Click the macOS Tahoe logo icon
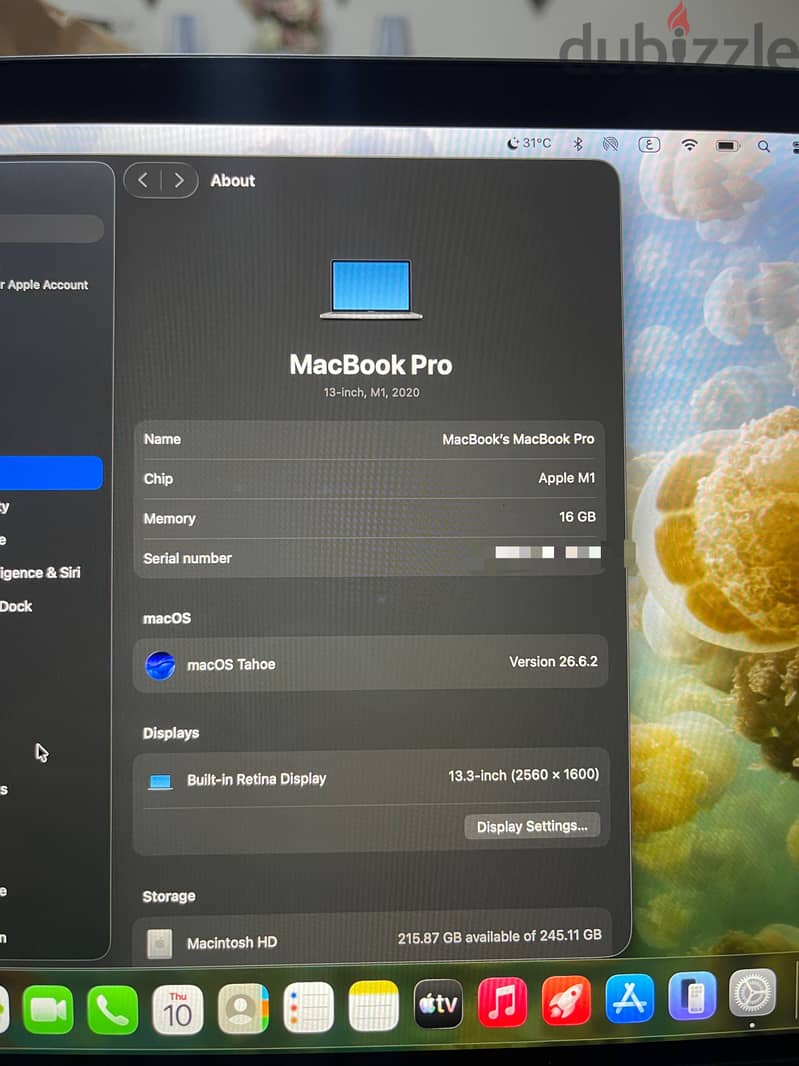The height and width of the screenshot is (1066, 799). click(160, 665)
